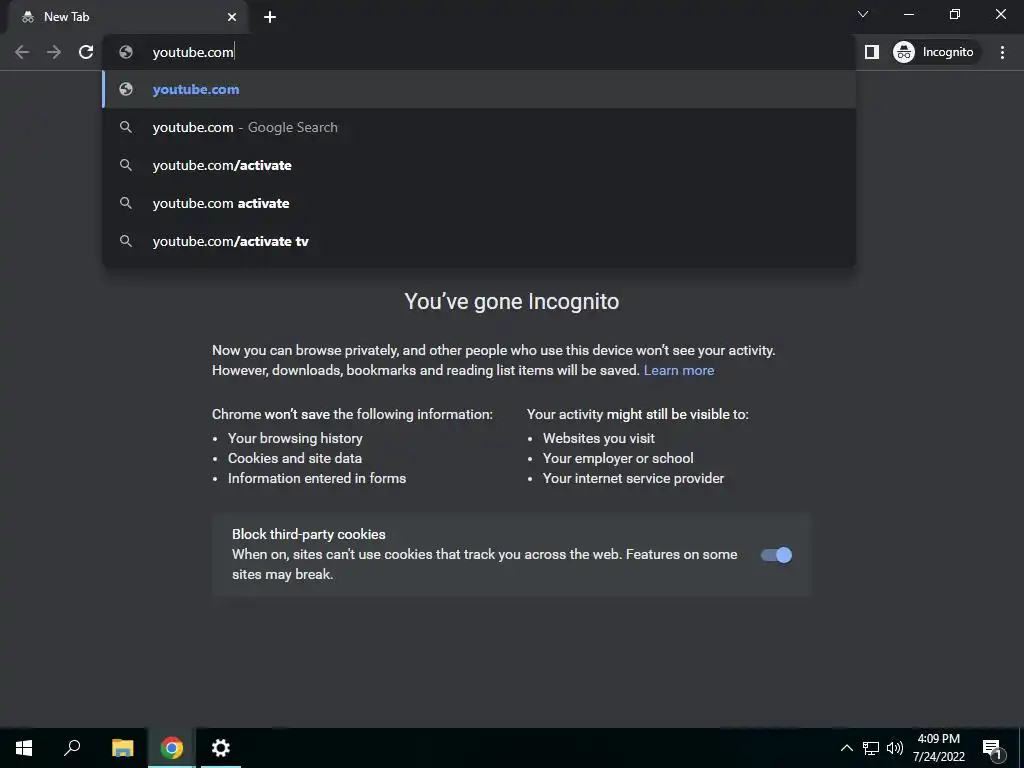This screenshot has width=1024, height=768.
Task: Select the highlighted youtube.com URL suggestion
Action: 479,89
